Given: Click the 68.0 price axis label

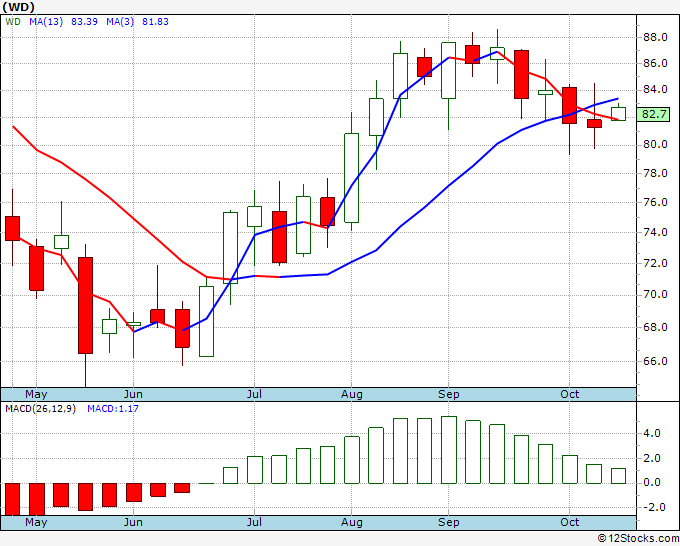Looking at the screenshot, I should [655, 327].
